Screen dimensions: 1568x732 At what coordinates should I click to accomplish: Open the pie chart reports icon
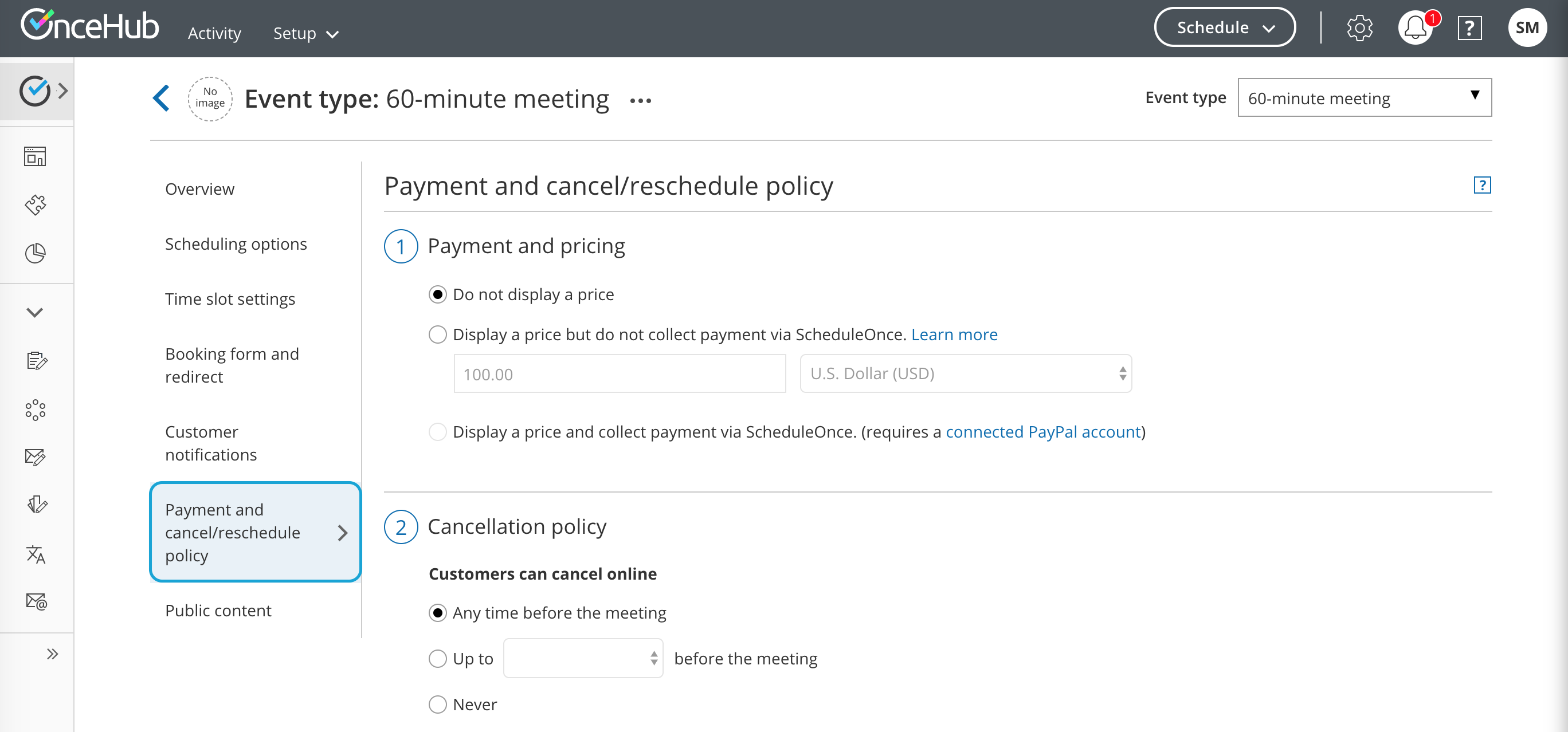(36, 253)
